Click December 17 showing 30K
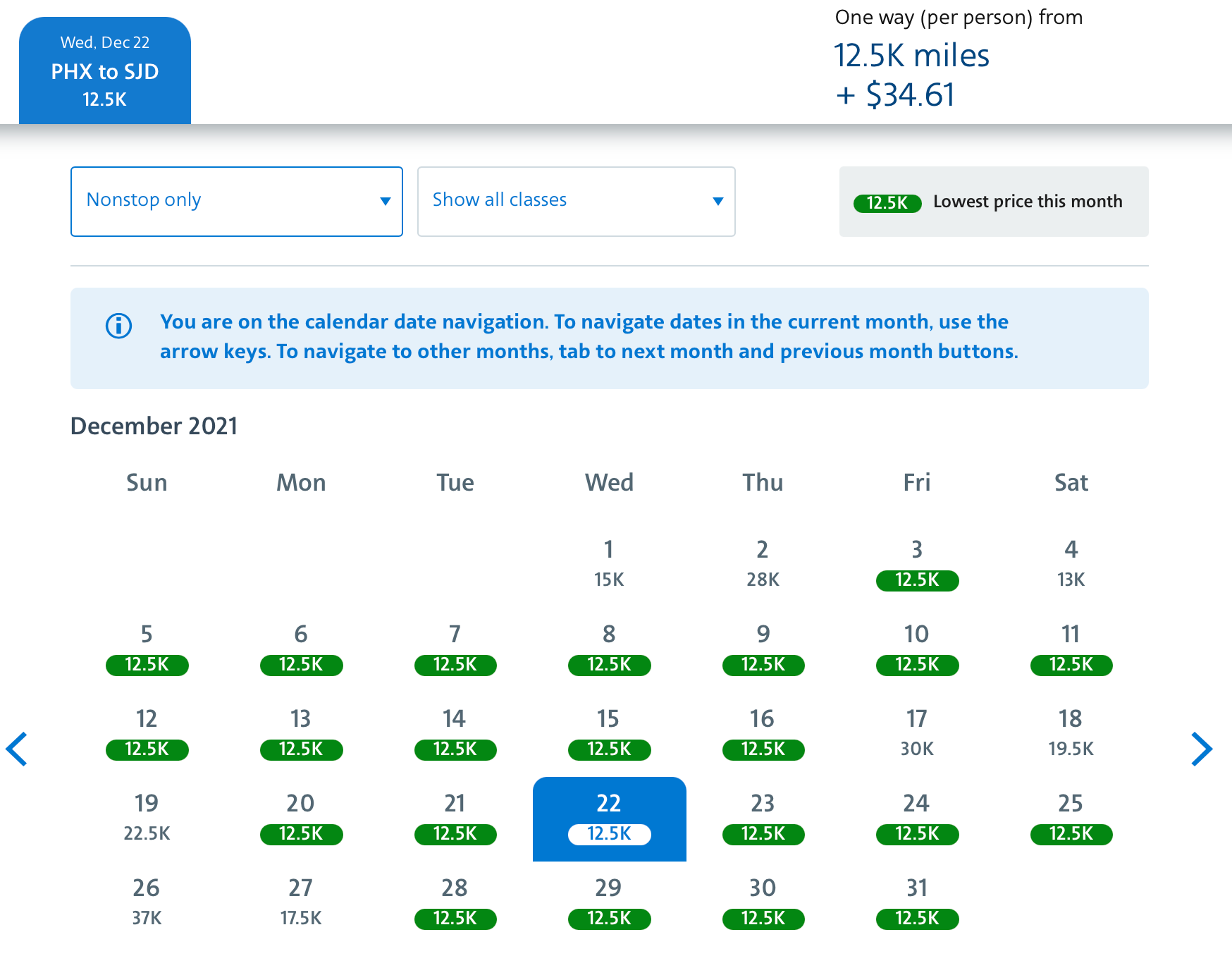 [x=917, y=733]
